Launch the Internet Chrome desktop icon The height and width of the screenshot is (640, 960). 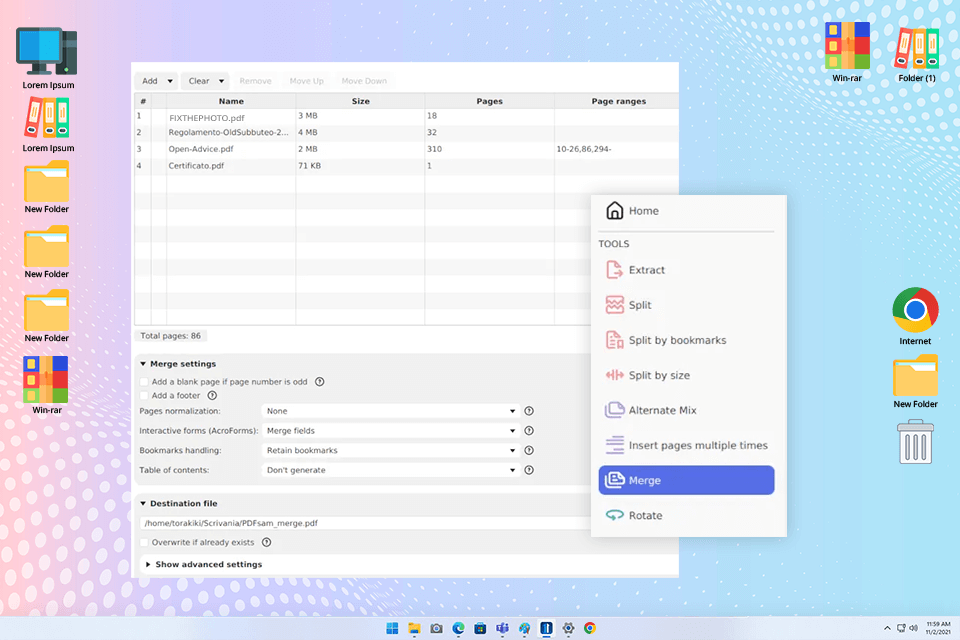pos(915,316)
